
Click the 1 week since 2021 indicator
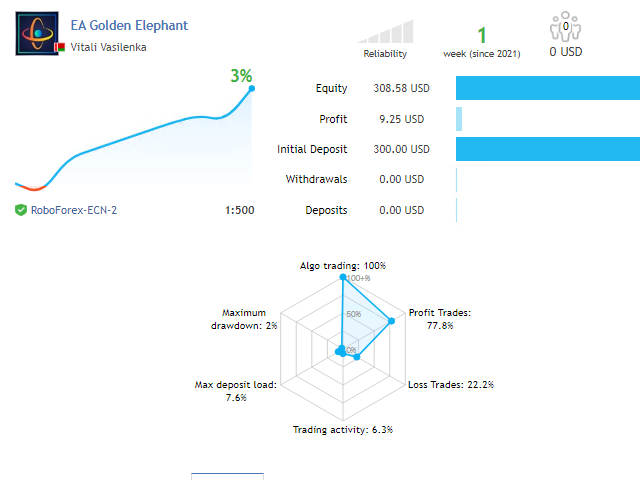point(482,42)
